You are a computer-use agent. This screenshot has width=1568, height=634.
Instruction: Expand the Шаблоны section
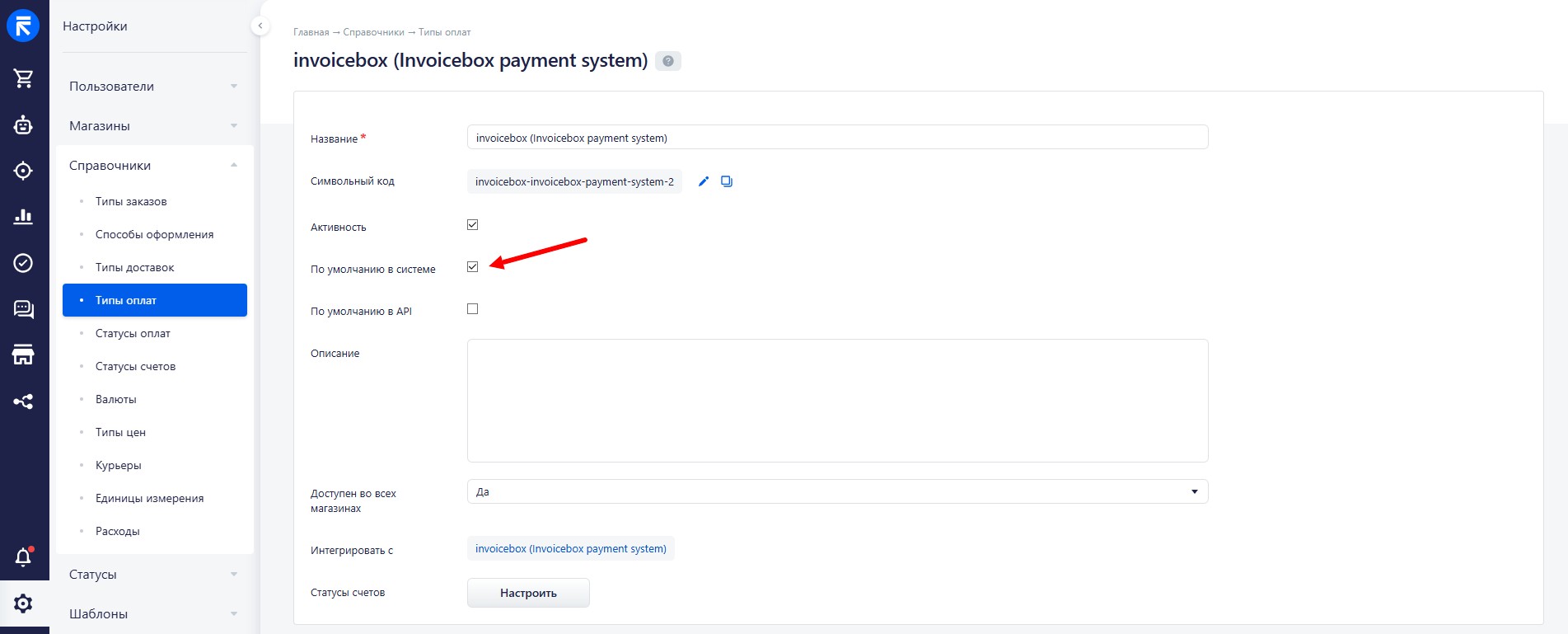coord(155,613)
